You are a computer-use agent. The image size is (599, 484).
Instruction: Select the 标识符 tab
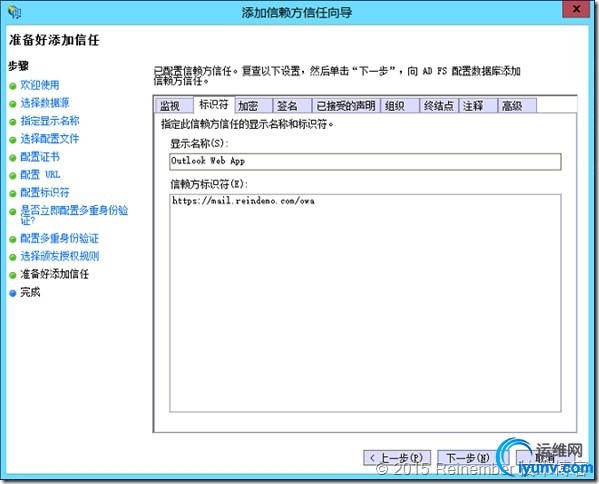click(x=214, y=104)
